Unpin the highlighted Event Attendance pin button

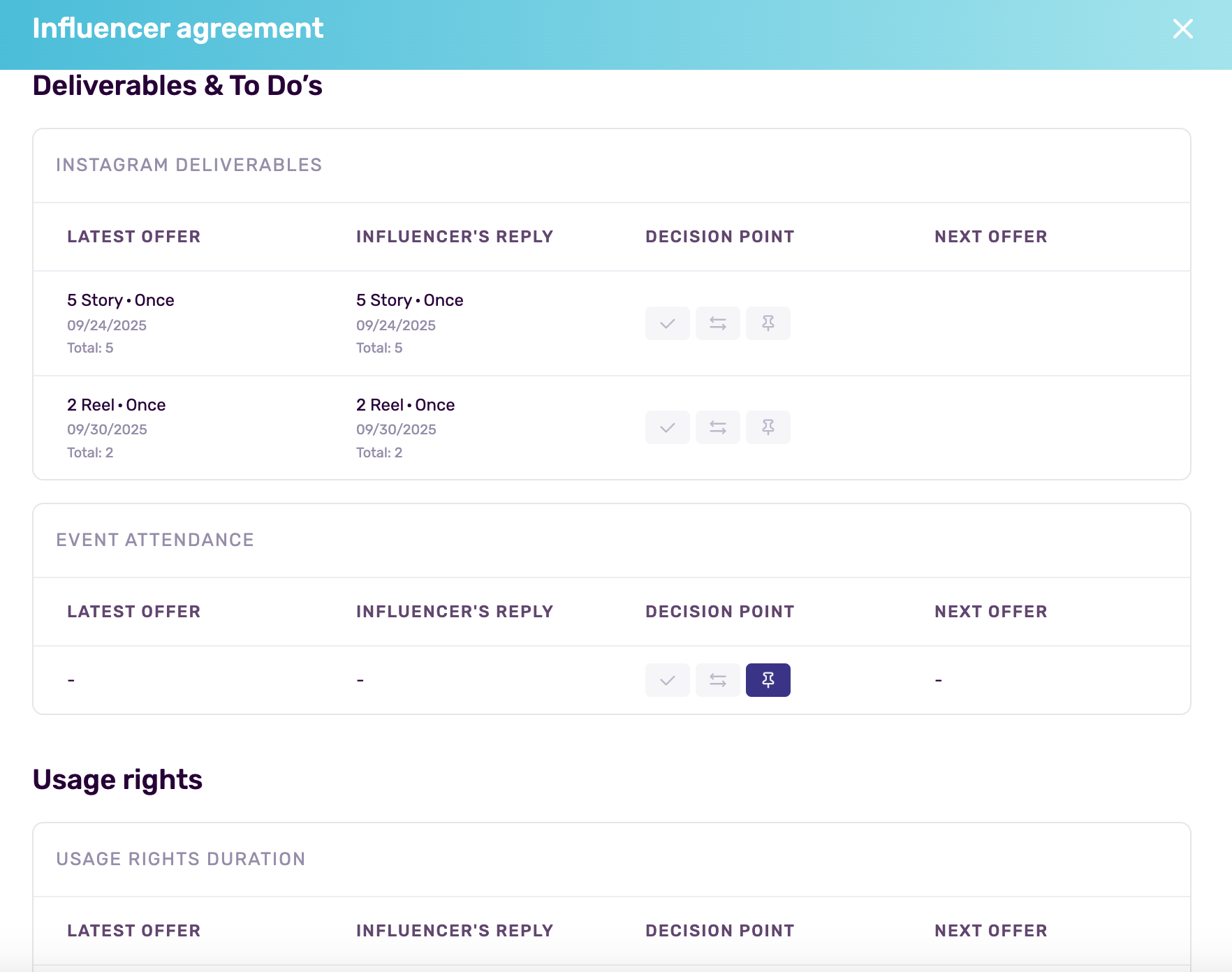click(768, 680)
